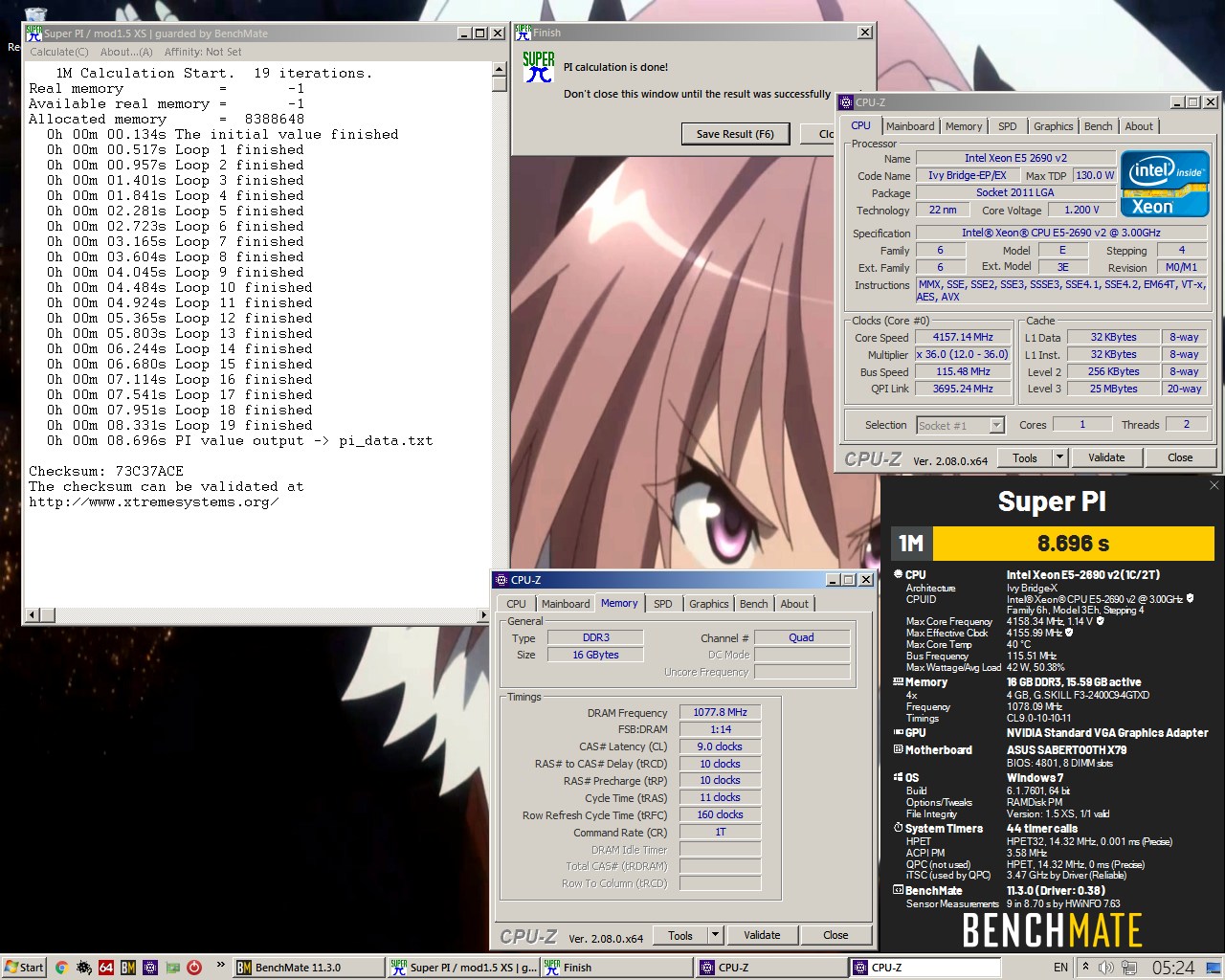The width and height of the screenshot is (1225, 980).
Task: Click DRAM Frequency value 1077.8 MHz
Action: click(x=720, y=712)
